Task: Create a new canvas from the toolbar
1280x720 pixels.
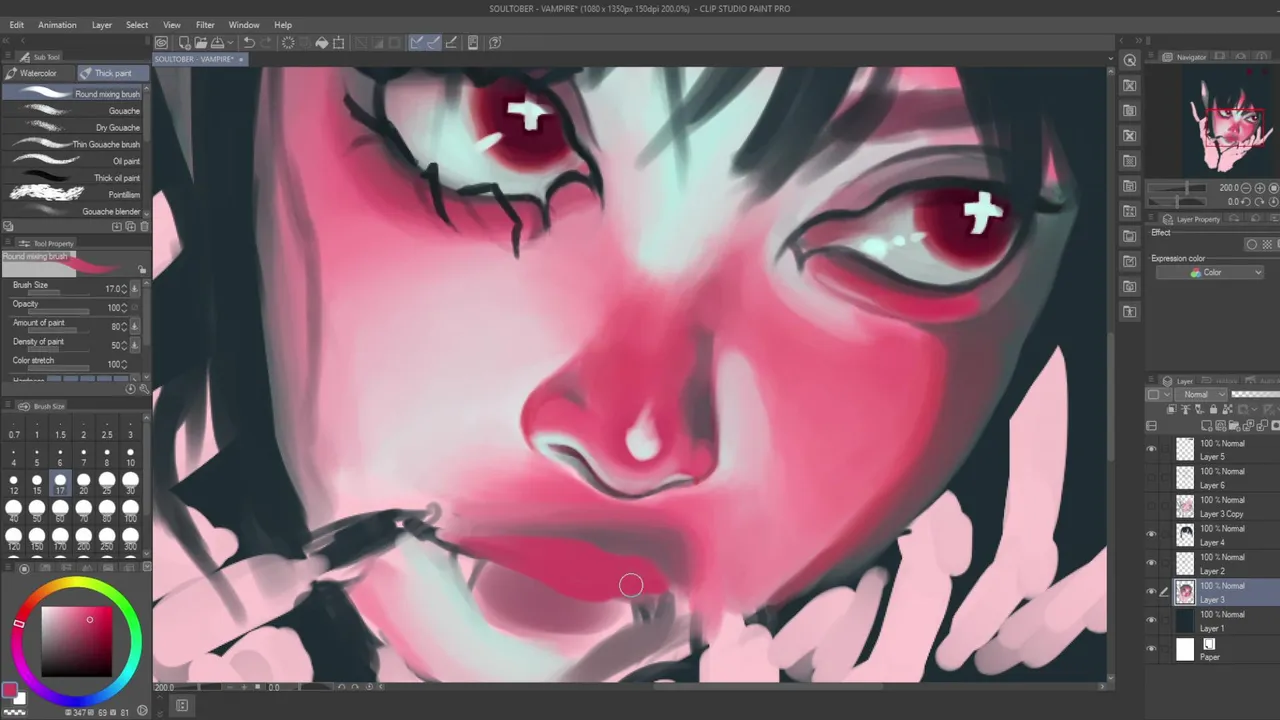Action: tap(184, 43)
